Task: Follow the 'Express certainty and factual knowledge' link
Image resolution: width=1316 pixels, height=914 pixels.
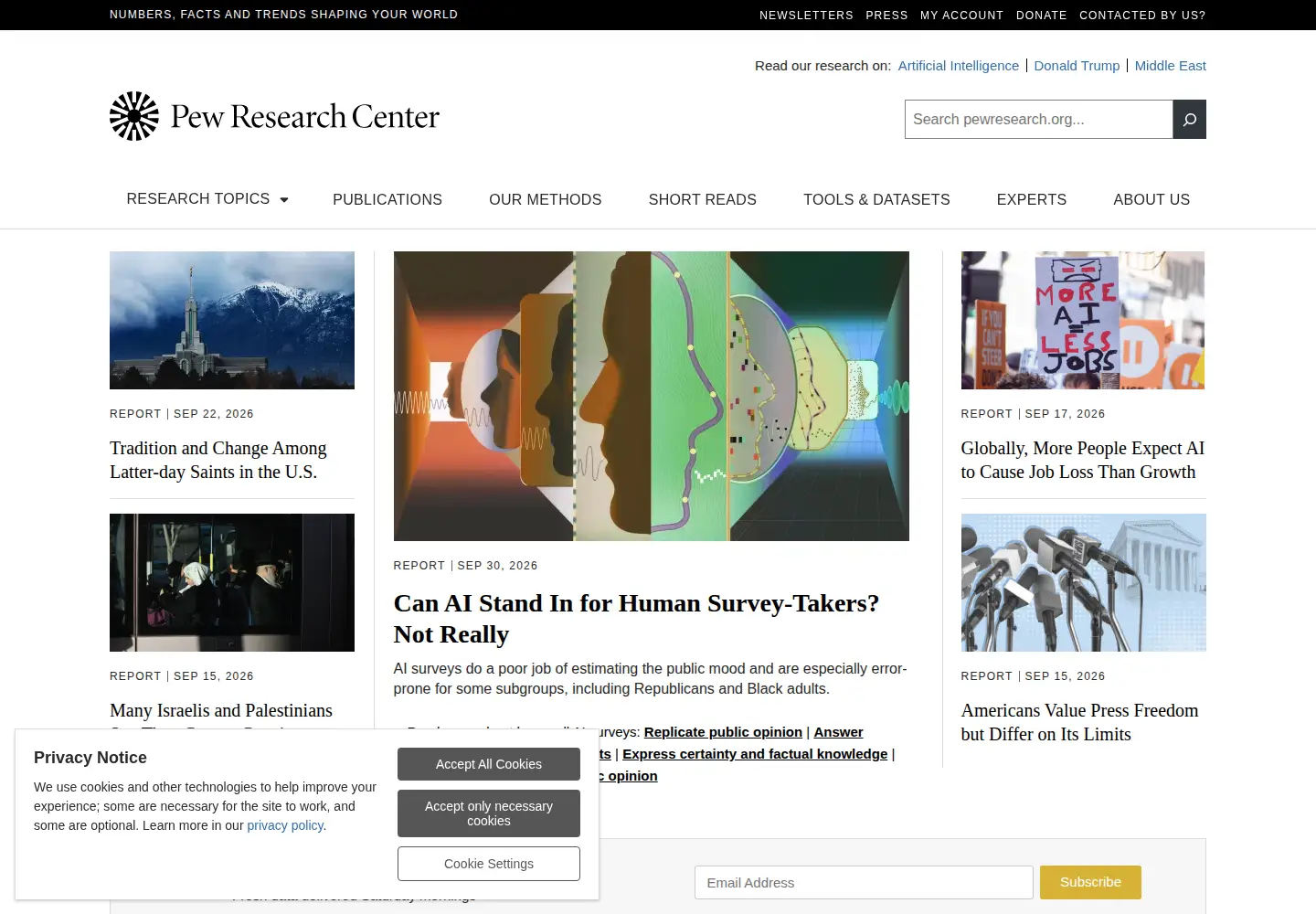Action: [x=755, y=754]
